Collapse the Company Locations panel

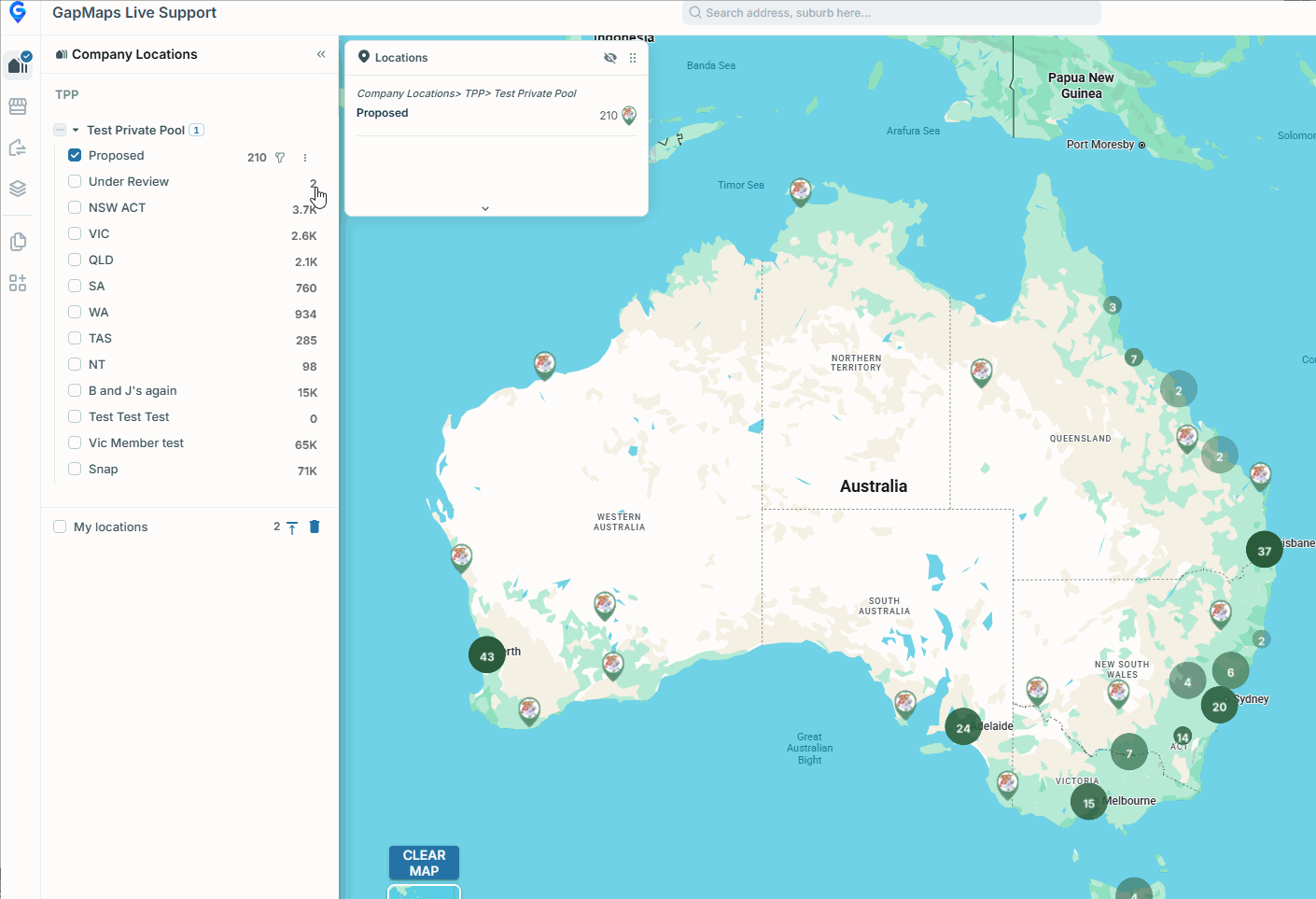tap(321, 54)
